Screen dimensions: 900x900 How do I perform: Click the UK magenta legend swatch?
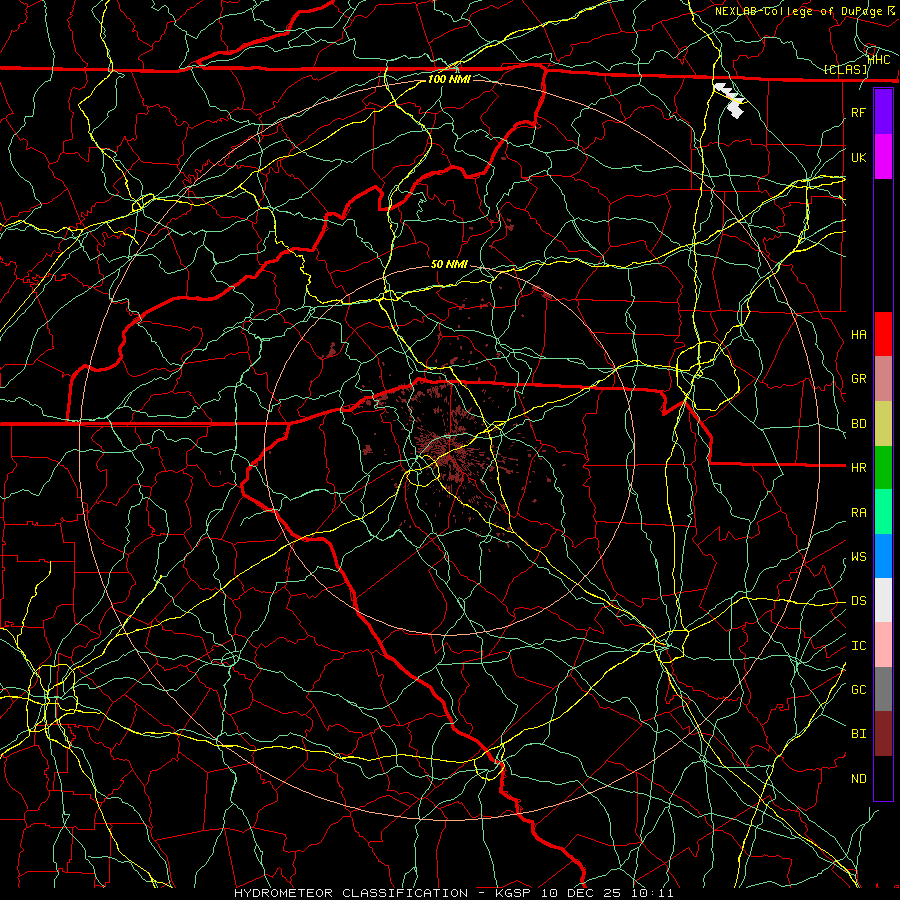883,157
